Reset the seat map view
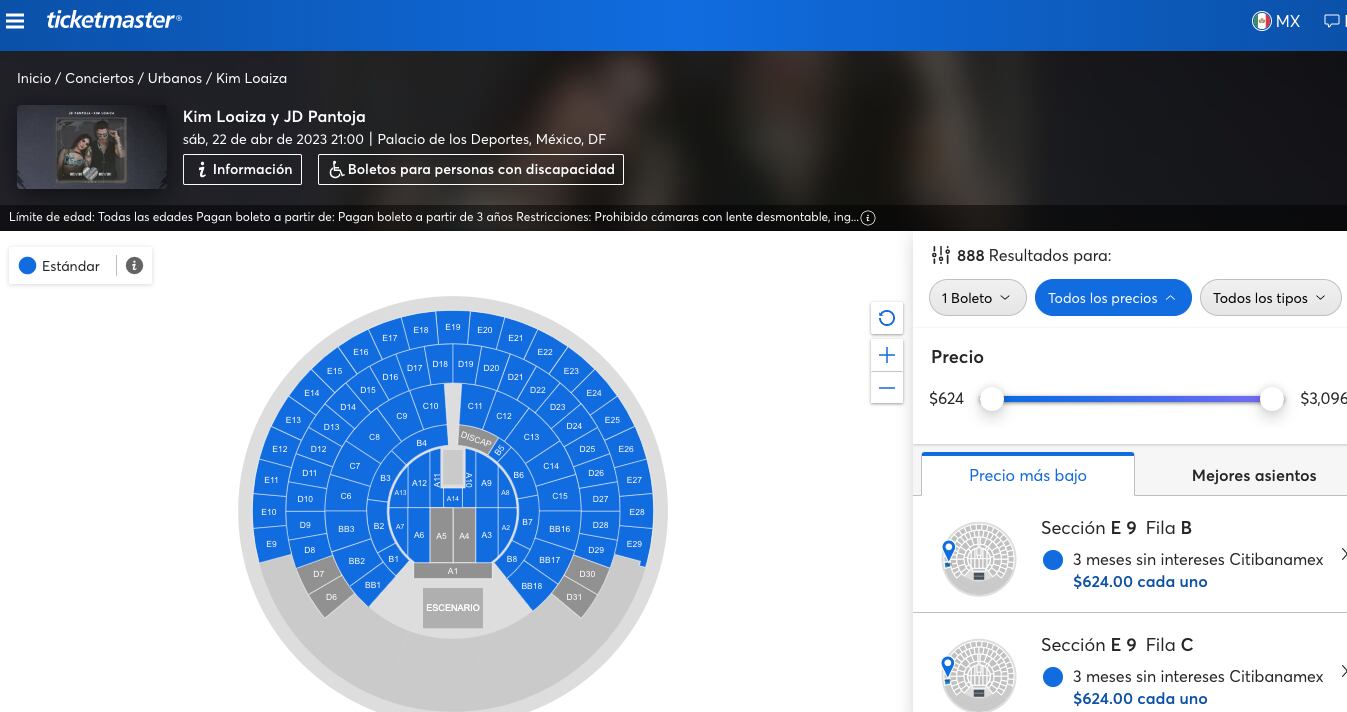Image resolution: width=1347 pixels, height=712 pixels. (x=886, y=319)
